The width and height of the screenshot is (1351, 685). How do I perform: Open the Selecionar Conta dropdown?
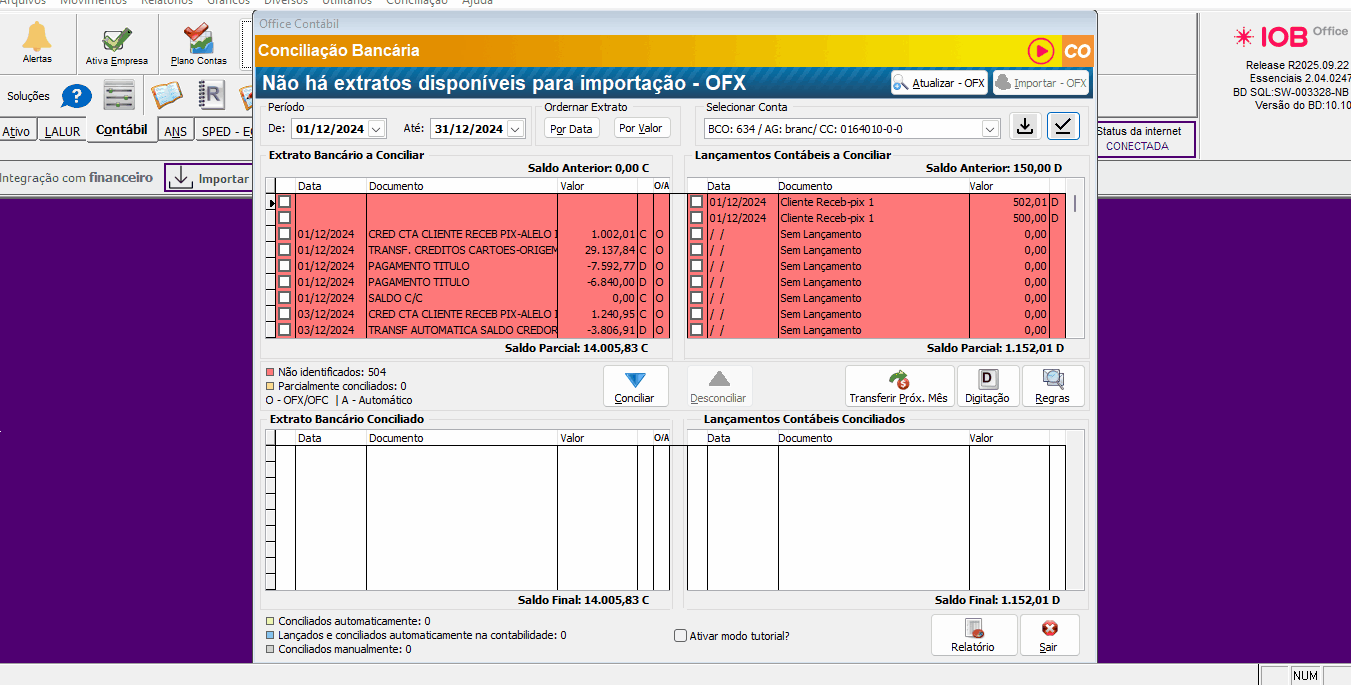(x=990, y=129)
